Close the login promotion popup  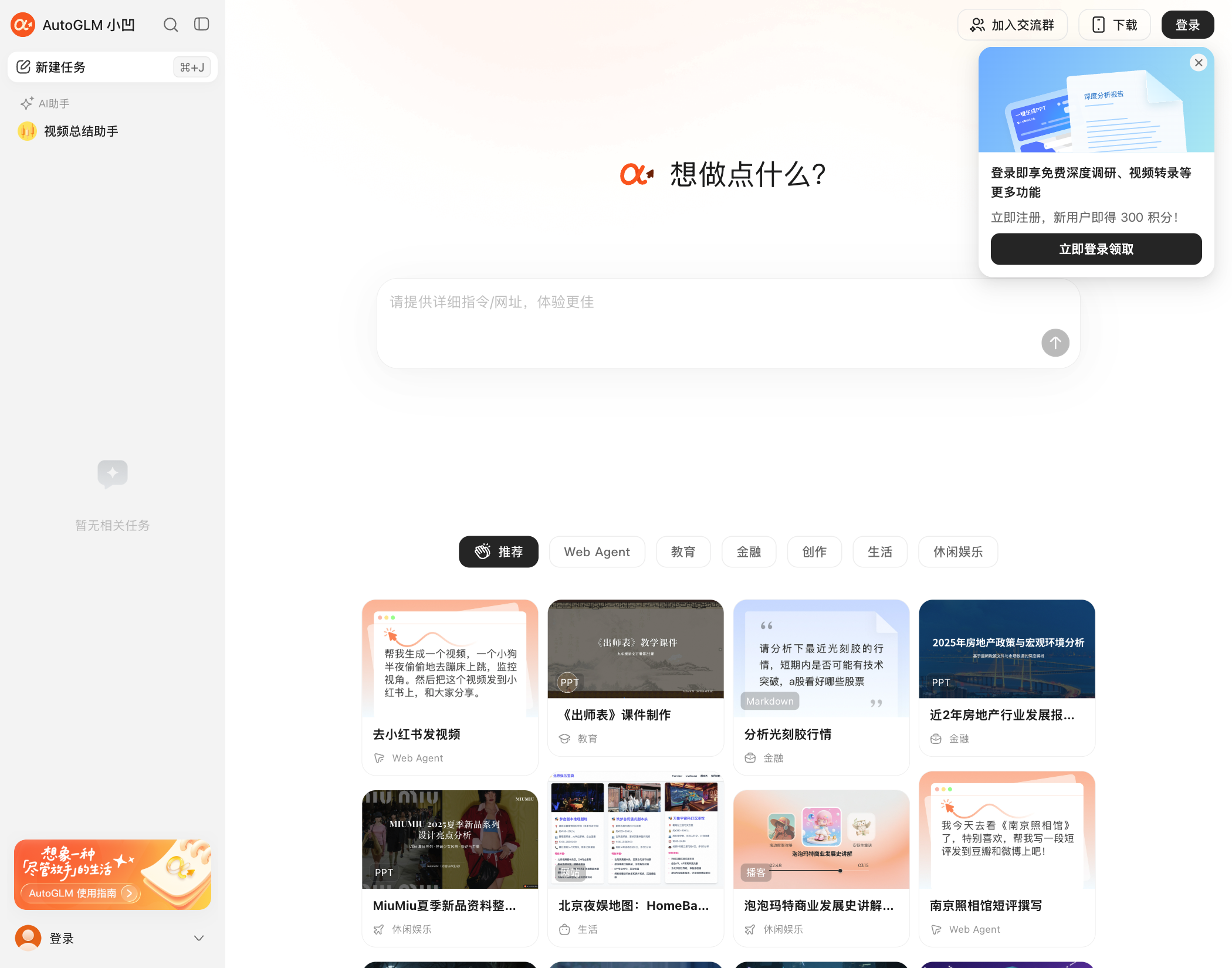pyautogui.click(x=1199, y=63)
